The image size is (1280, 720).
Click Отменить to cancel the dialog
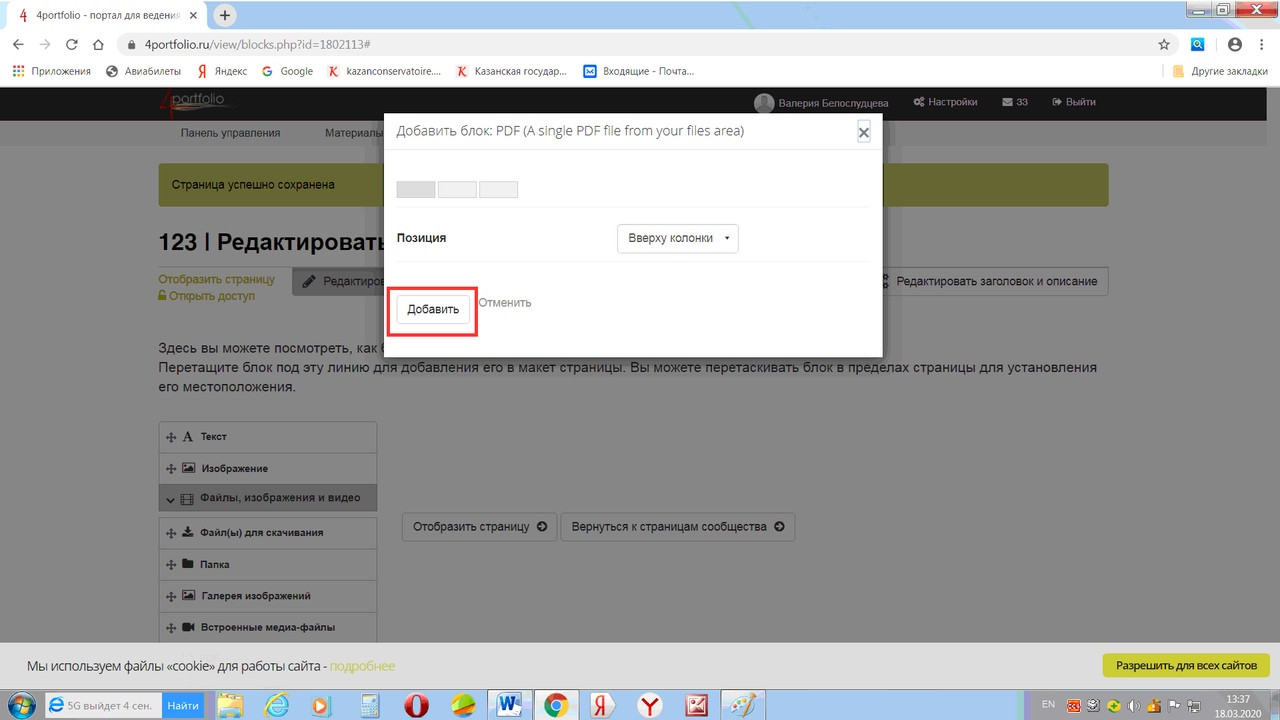click(x=505, y=302)
